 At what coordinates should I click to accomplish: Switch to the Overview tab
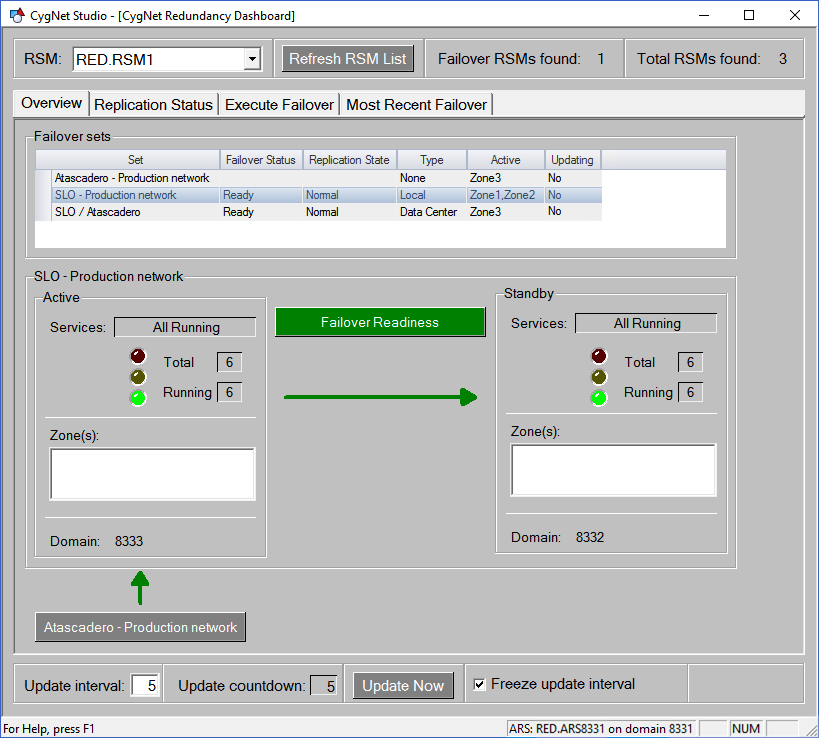point(51,103)
